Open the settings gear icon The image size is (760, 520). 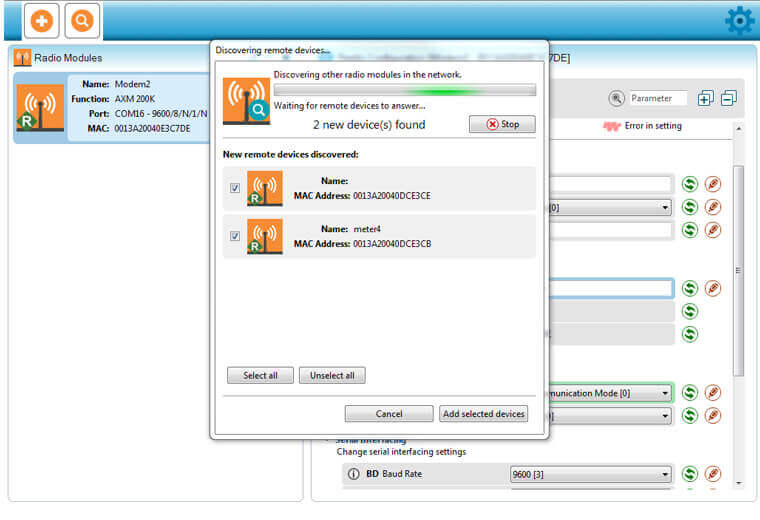740,20
